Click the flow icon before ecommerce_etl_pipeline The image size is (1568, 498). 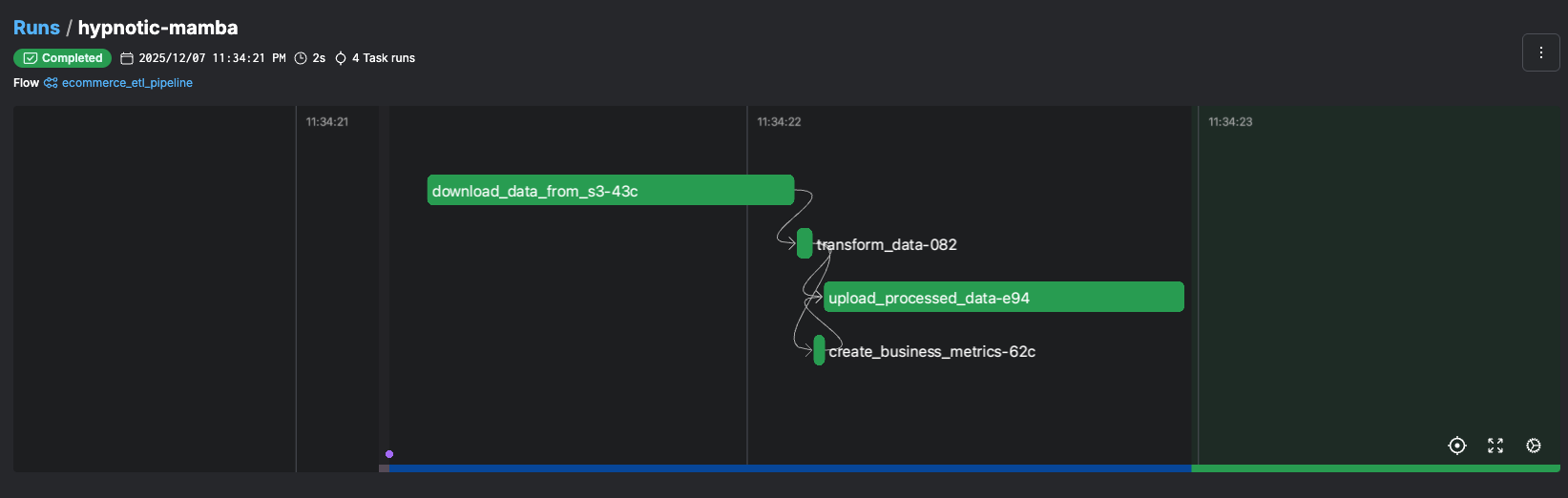(x=51, y=83)
